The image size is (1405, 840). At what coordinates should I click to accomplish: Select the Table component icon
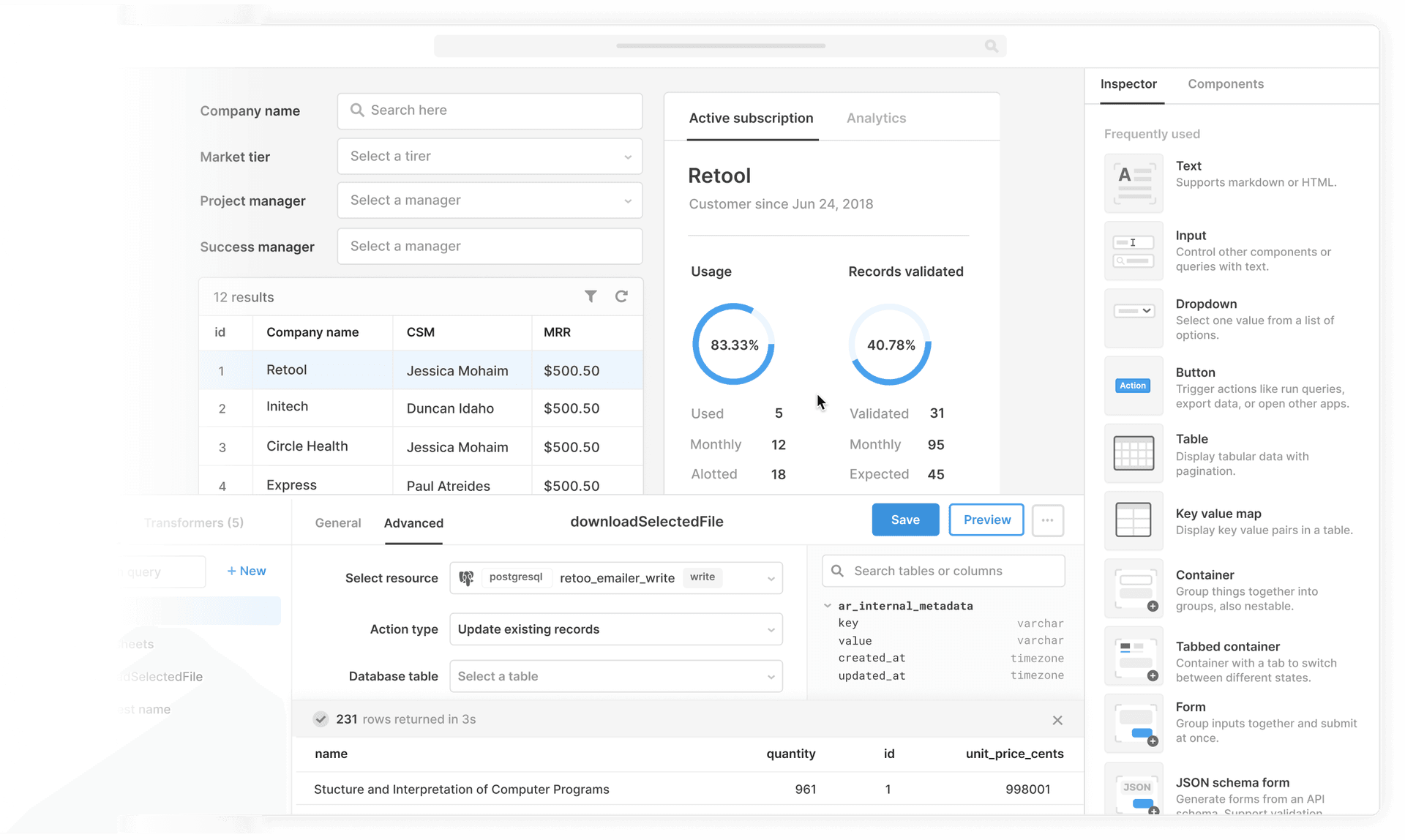click(x=1134, y=453)
